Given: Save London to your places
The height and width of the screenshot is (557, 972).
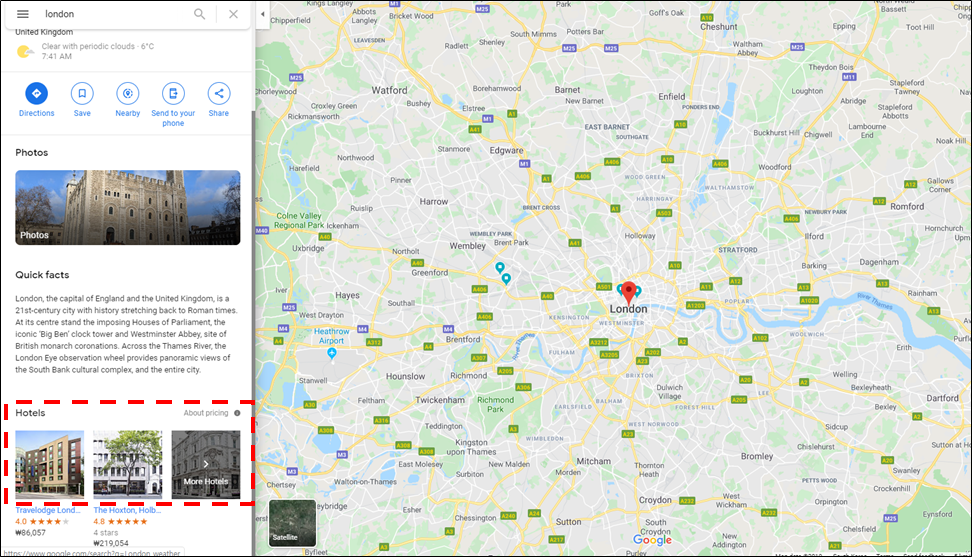Looking at the screenshot, I should (x=82, y=100).
